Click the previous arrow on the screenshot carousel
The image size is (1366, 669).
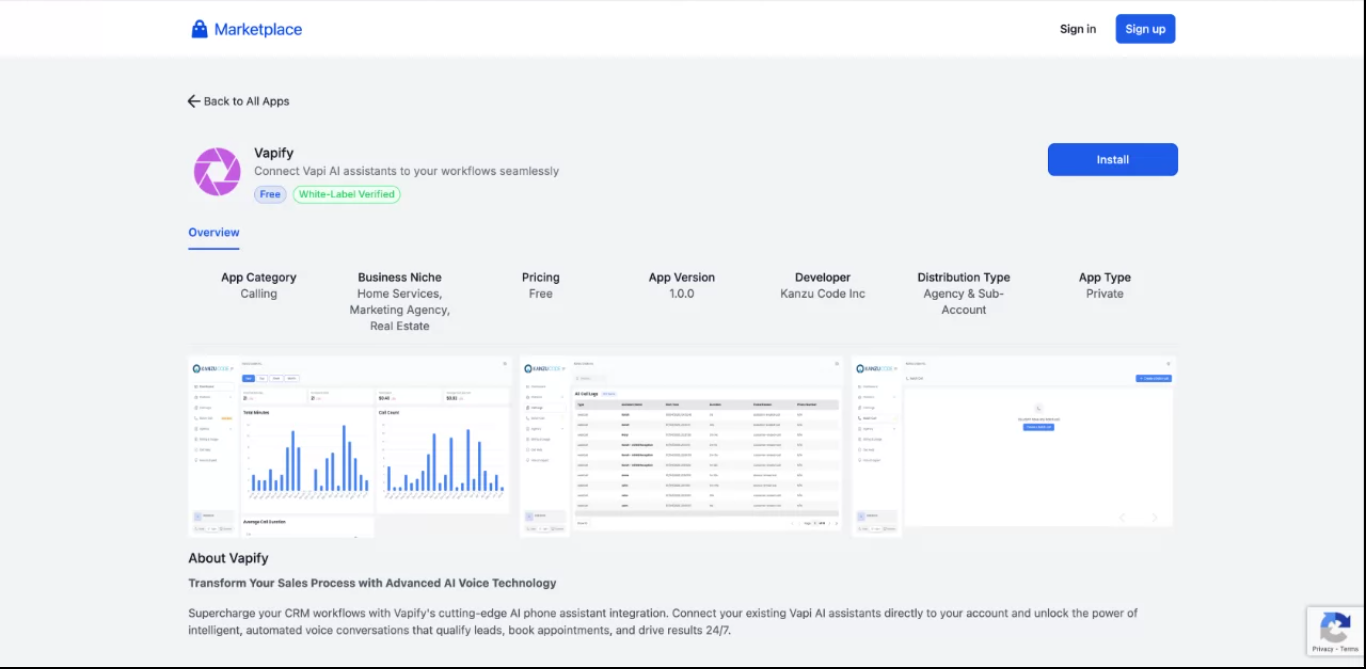click(x=1122, y=518)
